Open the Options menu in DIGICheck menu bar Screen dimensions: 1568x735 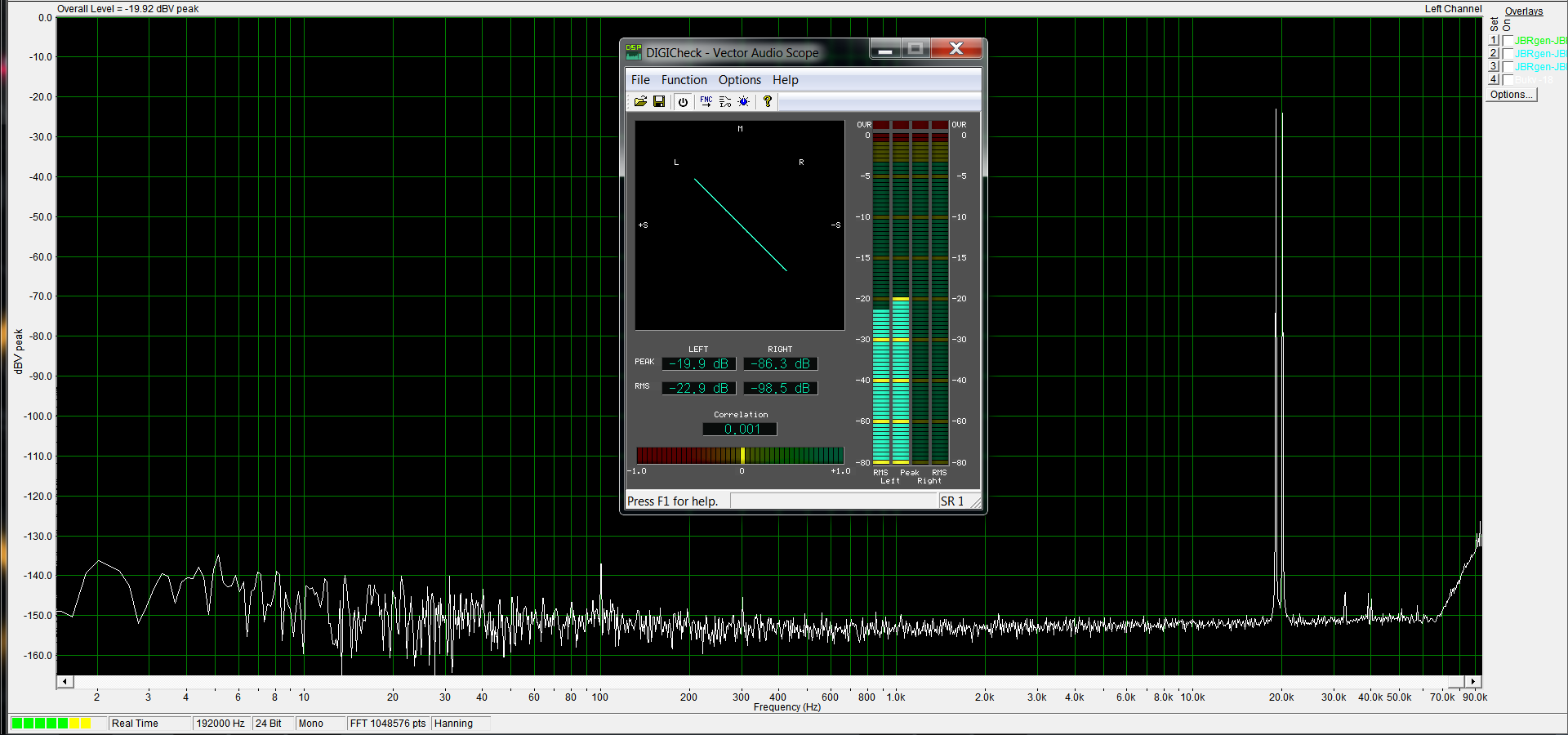click(x=739, y=80)
